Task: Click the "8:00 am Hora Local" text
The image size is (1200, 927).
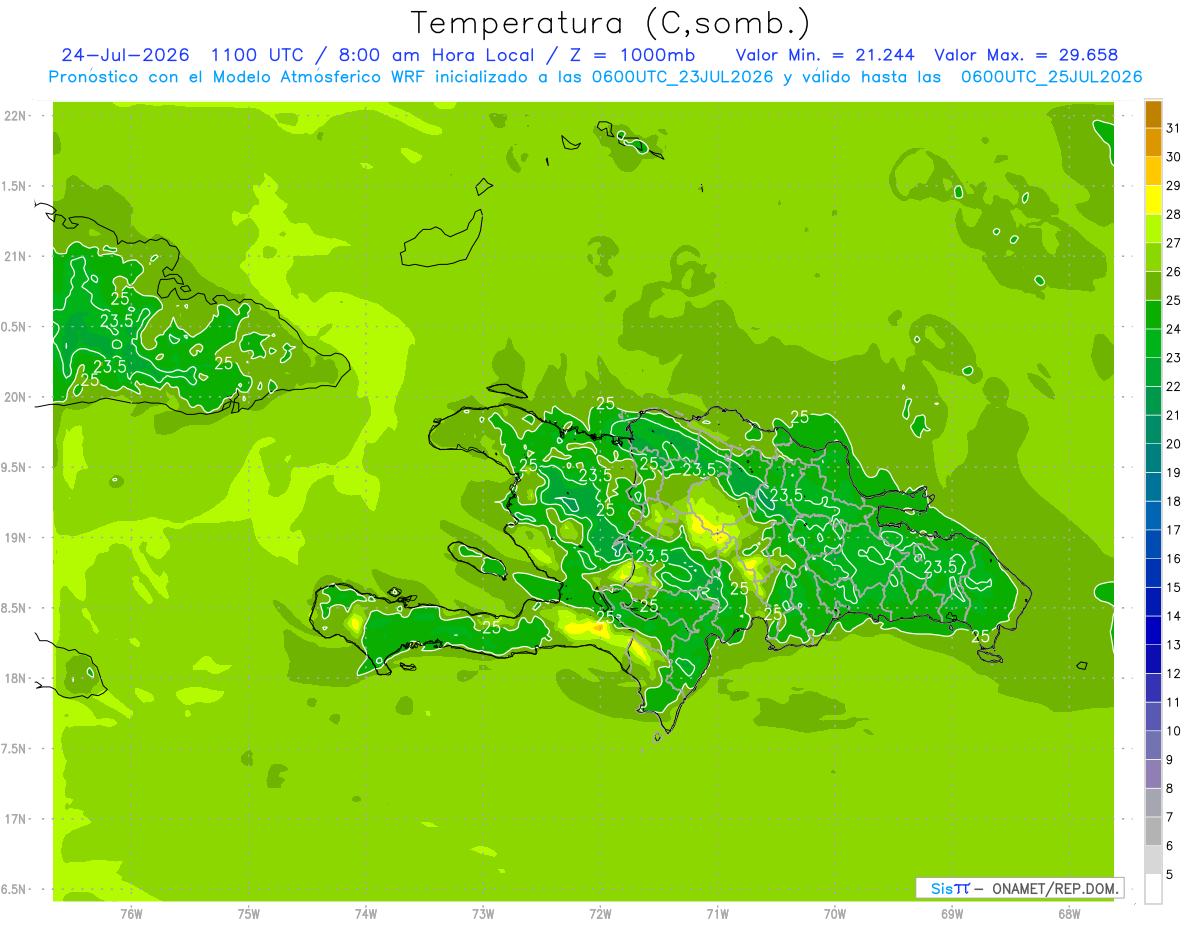Action: click(433, 55)
